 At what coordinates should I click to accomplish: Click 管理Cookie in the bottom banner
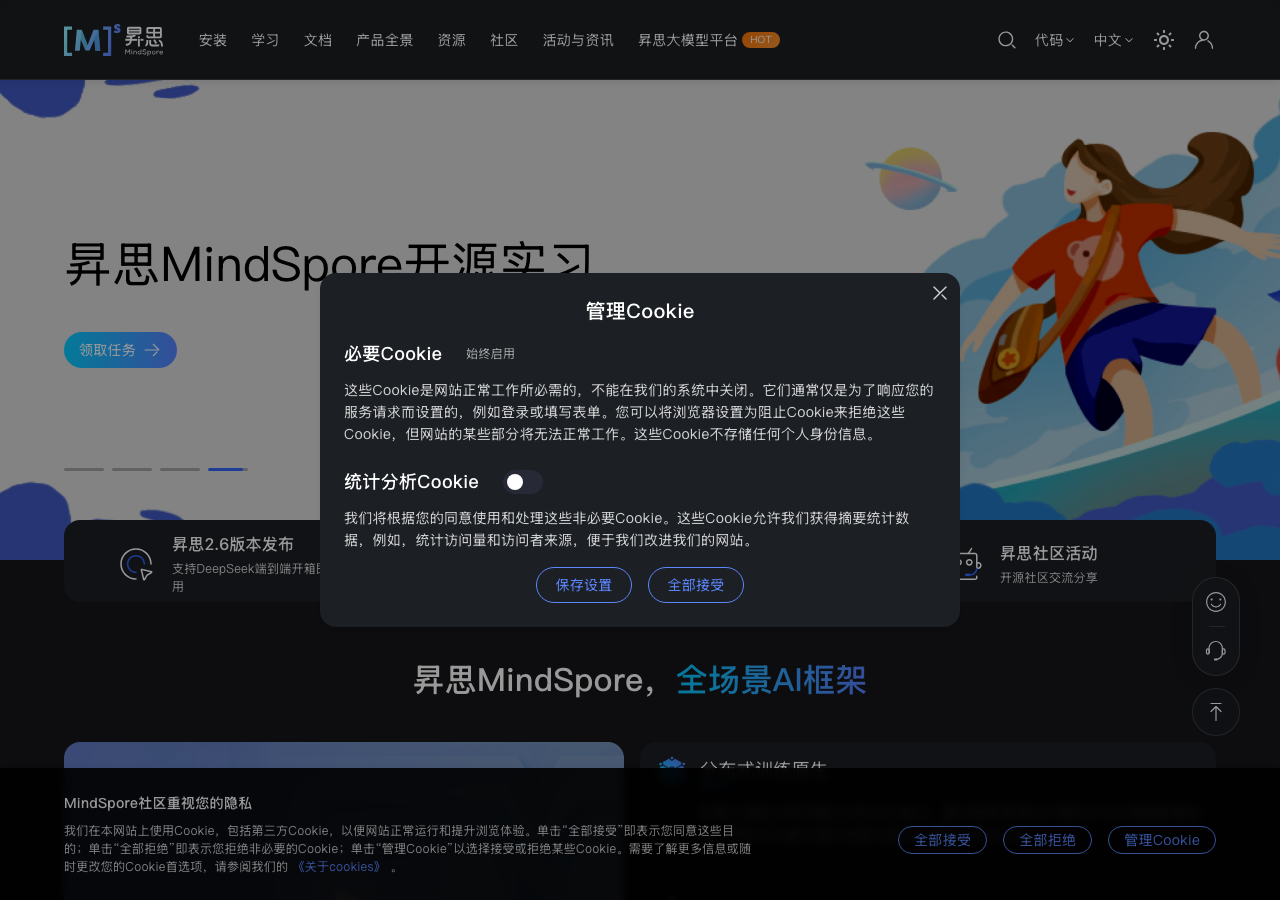pos(1162,840)
